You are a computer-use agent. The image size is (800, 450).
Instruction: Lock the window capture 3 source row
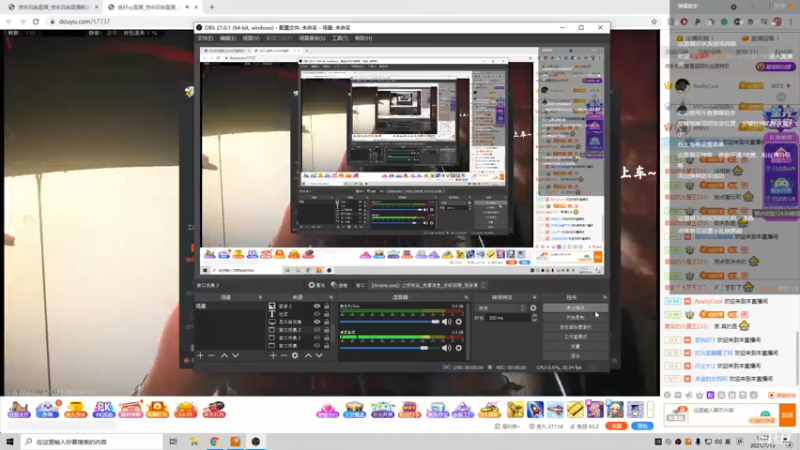click(x=327, y=330)
